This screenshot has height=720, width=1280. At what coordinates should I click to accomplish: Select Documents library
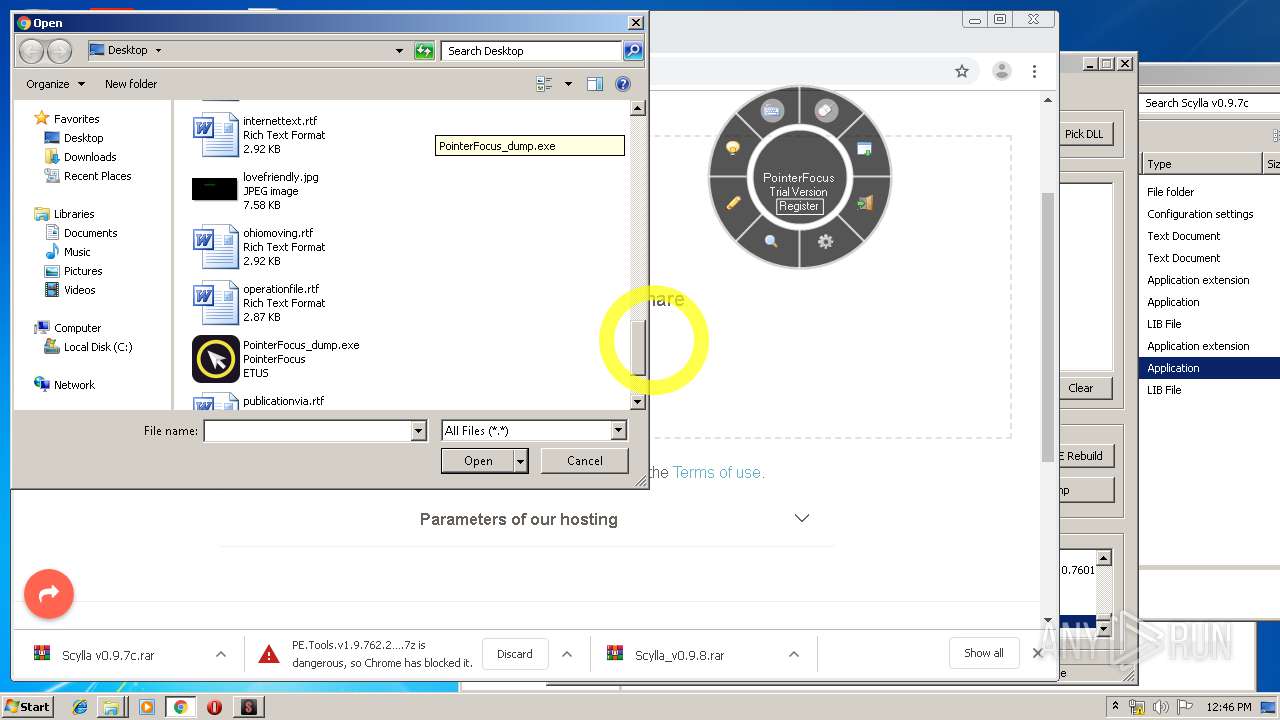click(91, 233)
